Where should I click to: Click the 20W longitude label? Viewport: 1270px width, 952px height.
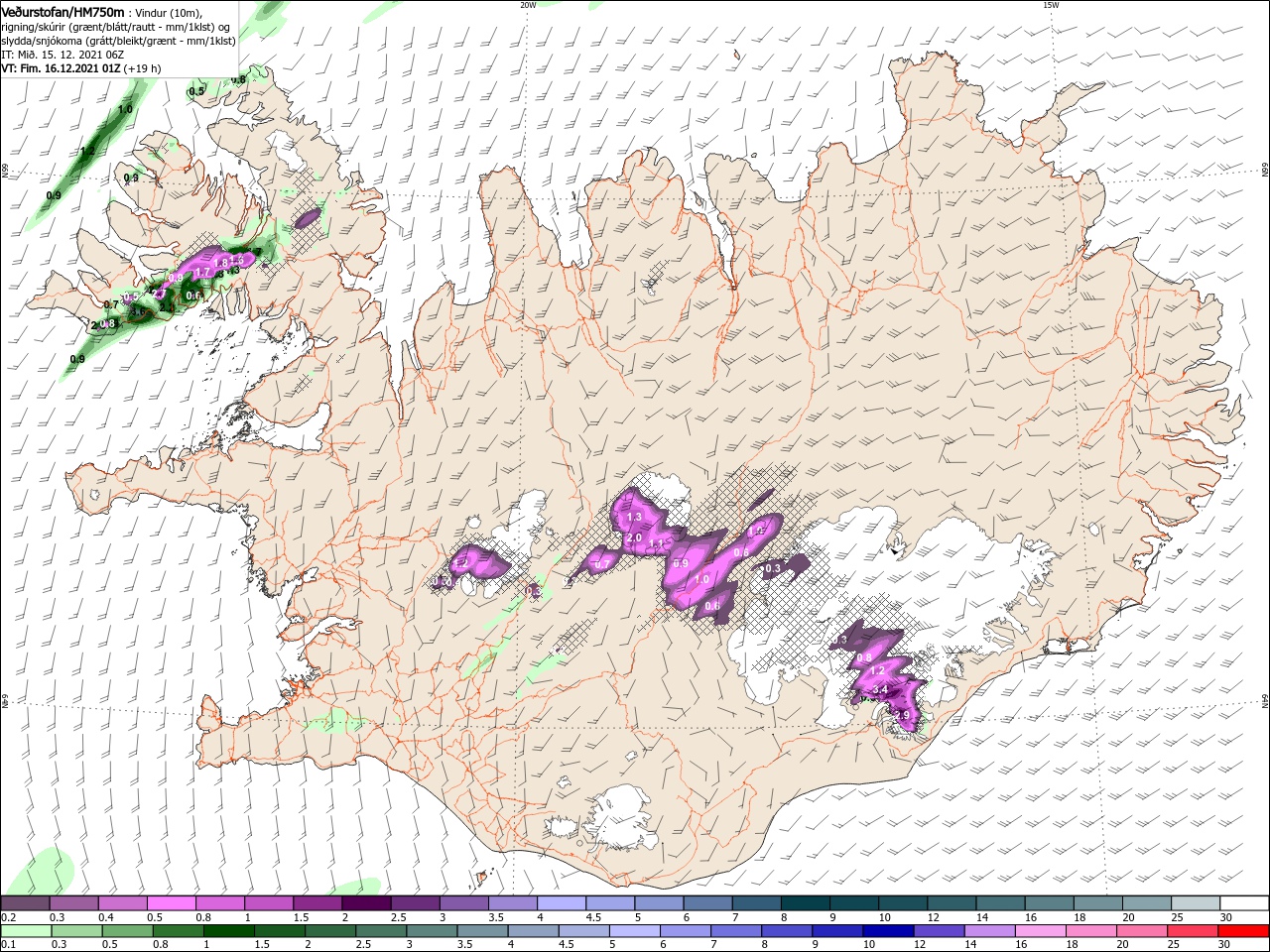[528, 5]
